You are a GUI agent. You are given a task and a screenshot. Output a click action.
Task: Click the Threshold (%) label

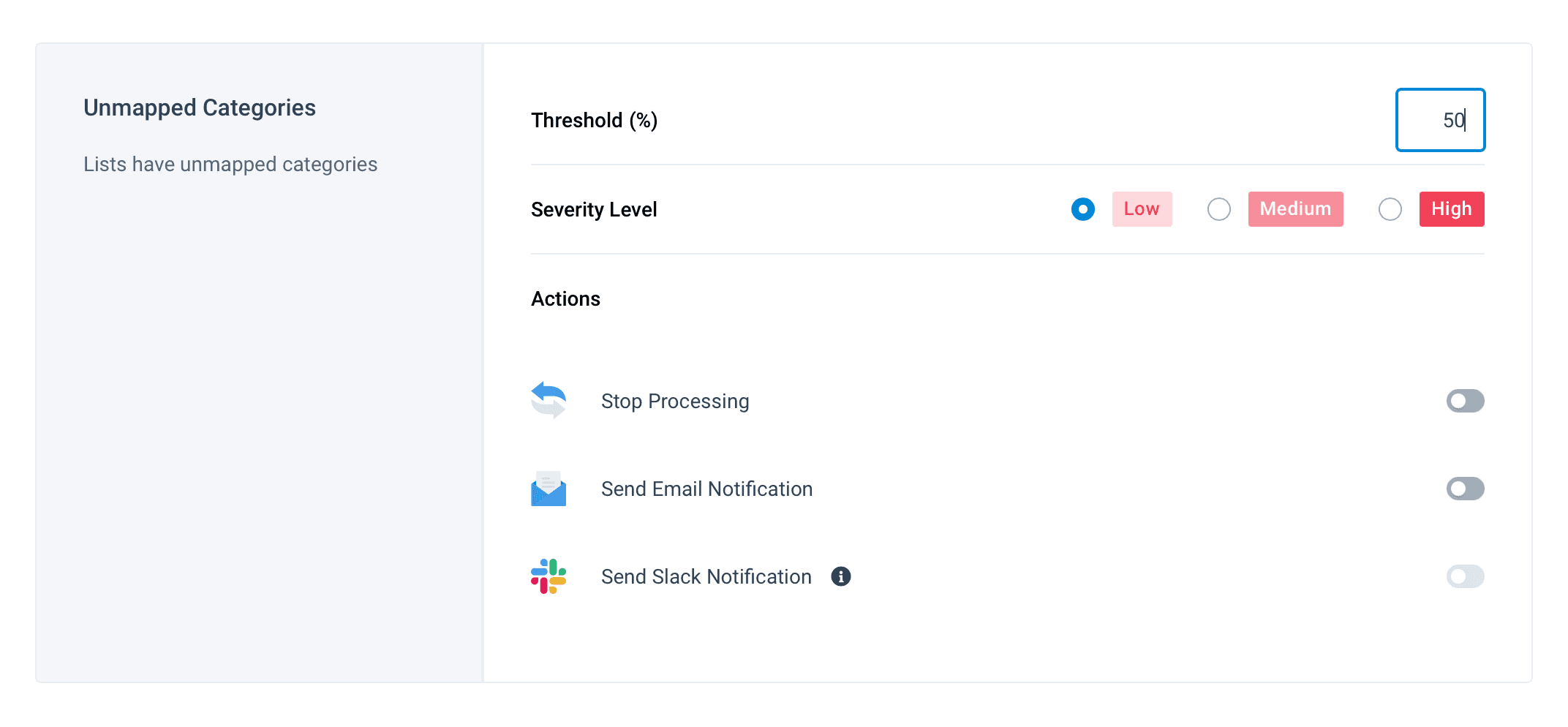click(594, 120)
